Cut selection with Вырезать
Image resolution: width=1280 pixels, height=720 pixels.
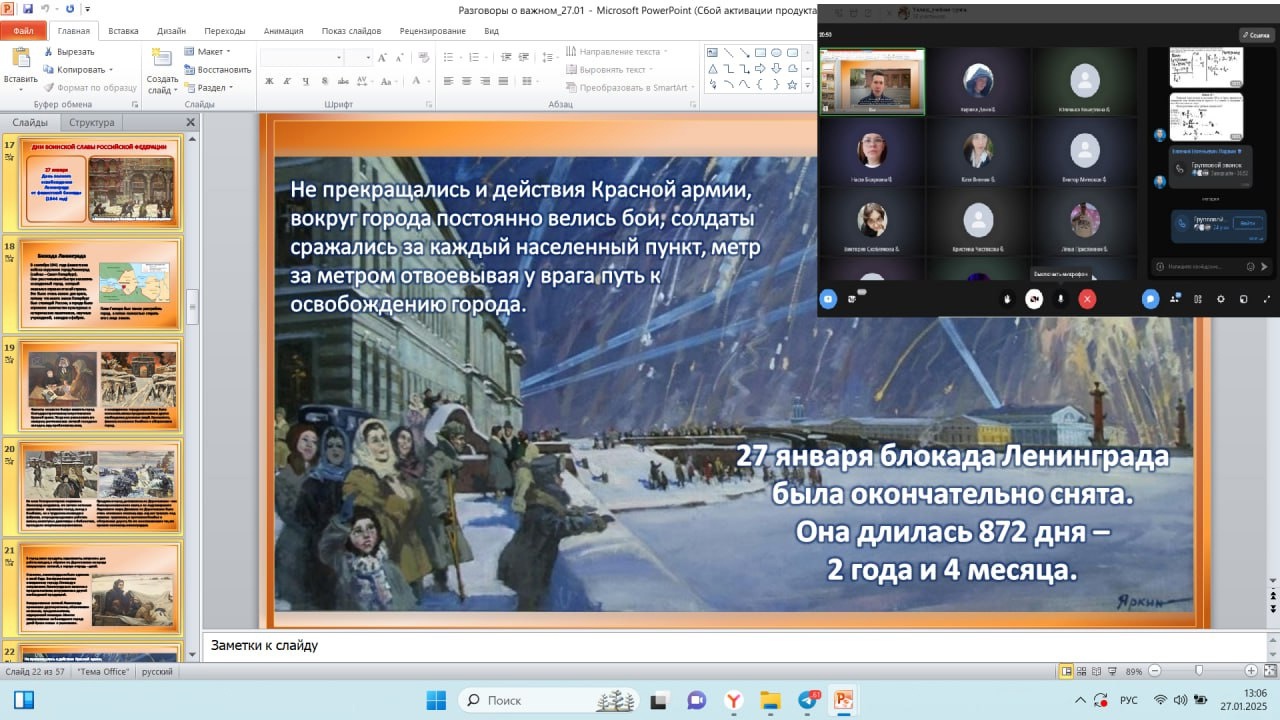coord(69,51)
